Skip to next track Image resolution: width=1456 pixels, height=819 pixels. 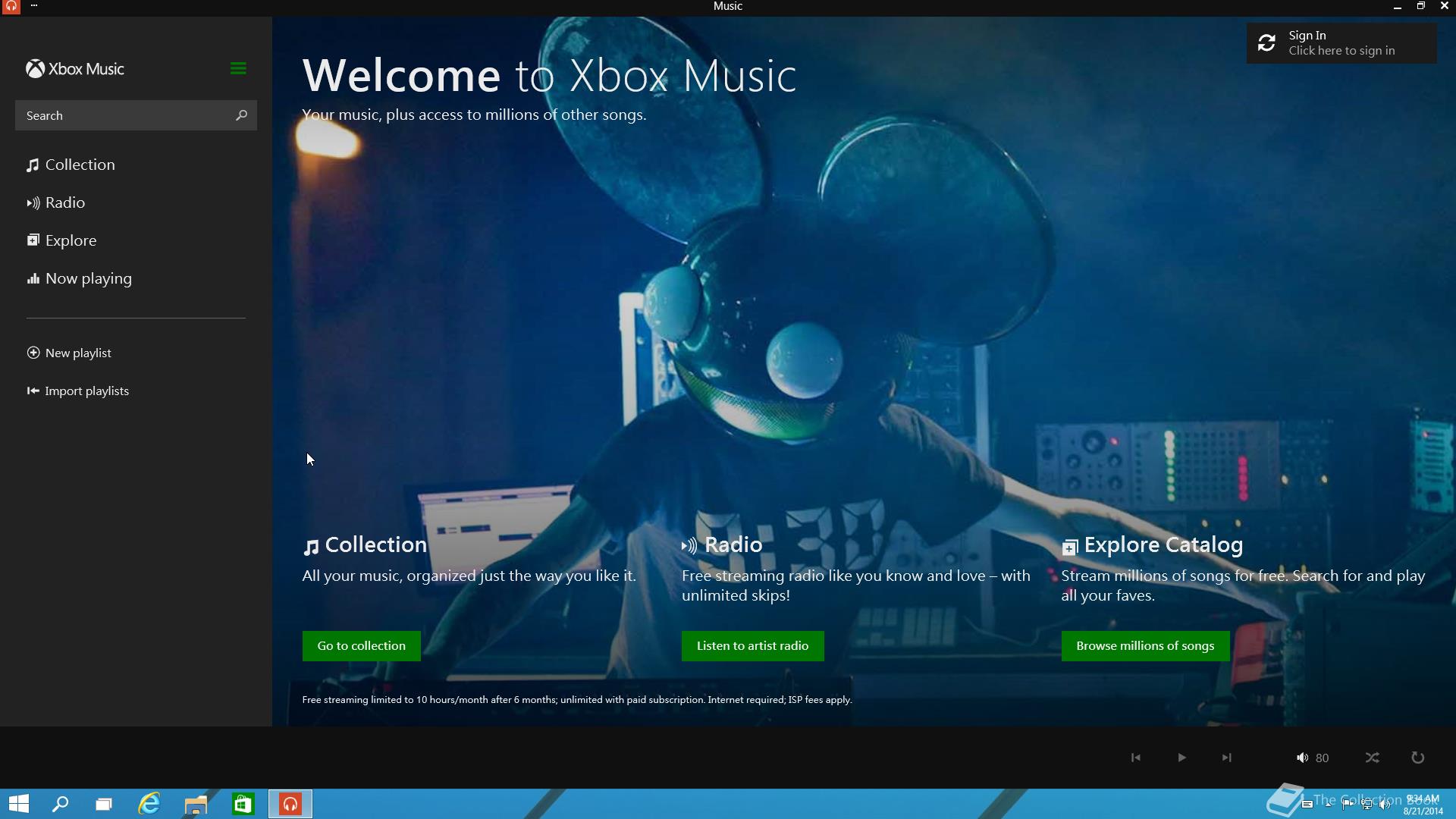point(1226,758)
